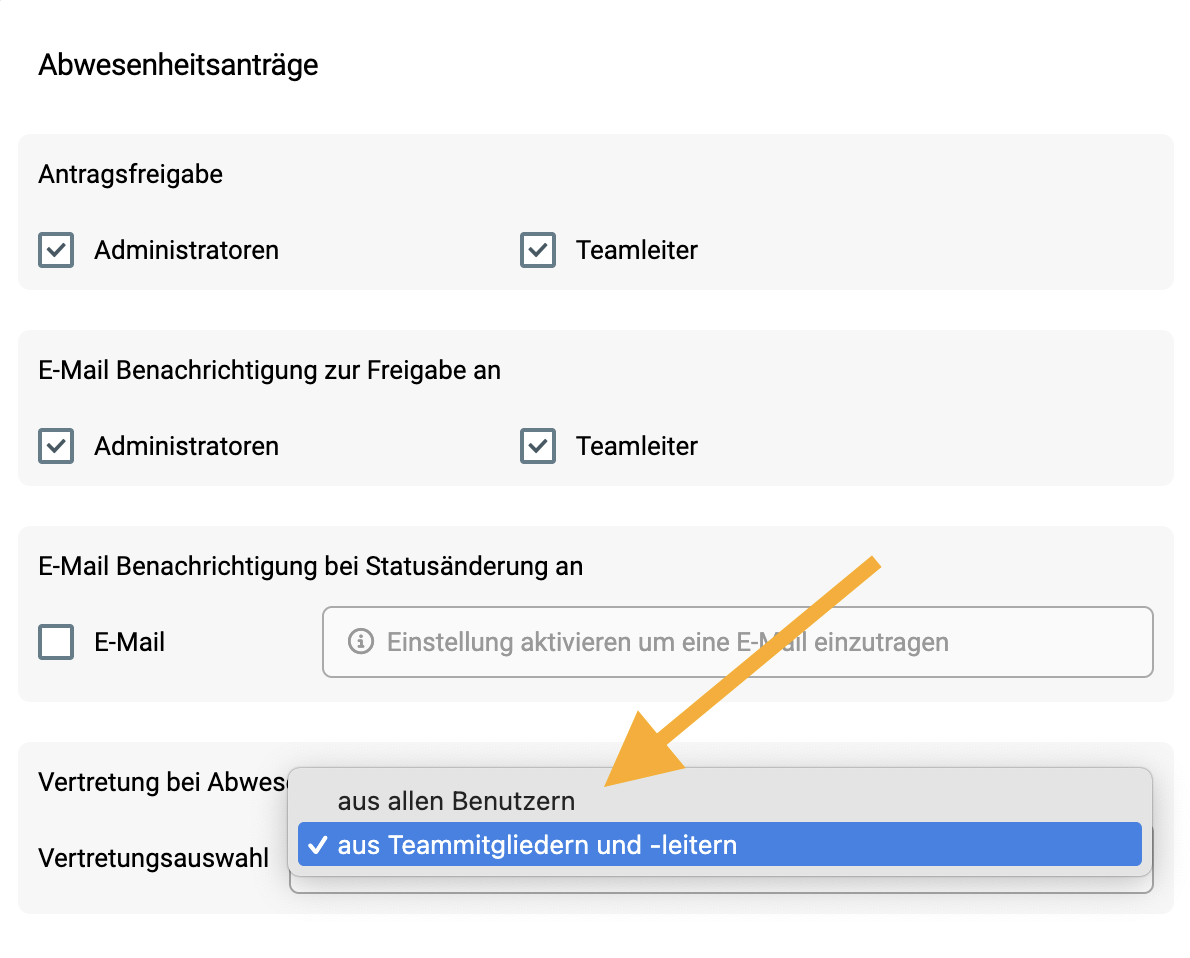Select 'aus allen Benutzern' option

coord(719,801)
